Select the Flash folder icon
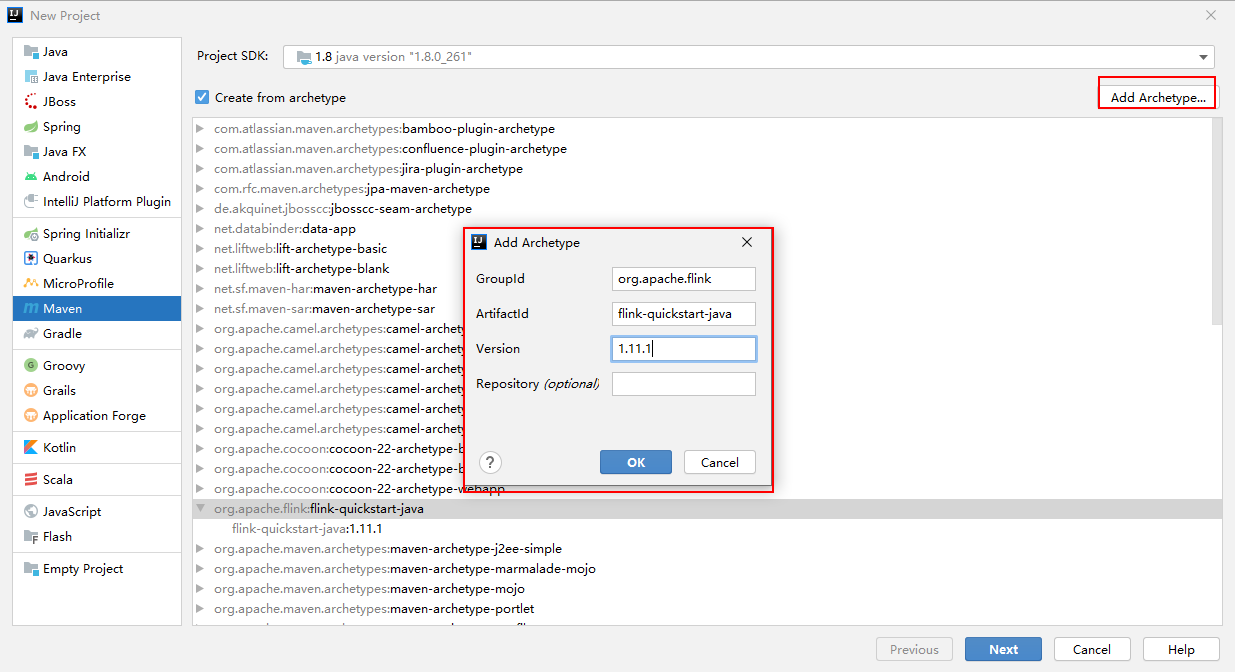 (31, 537)
